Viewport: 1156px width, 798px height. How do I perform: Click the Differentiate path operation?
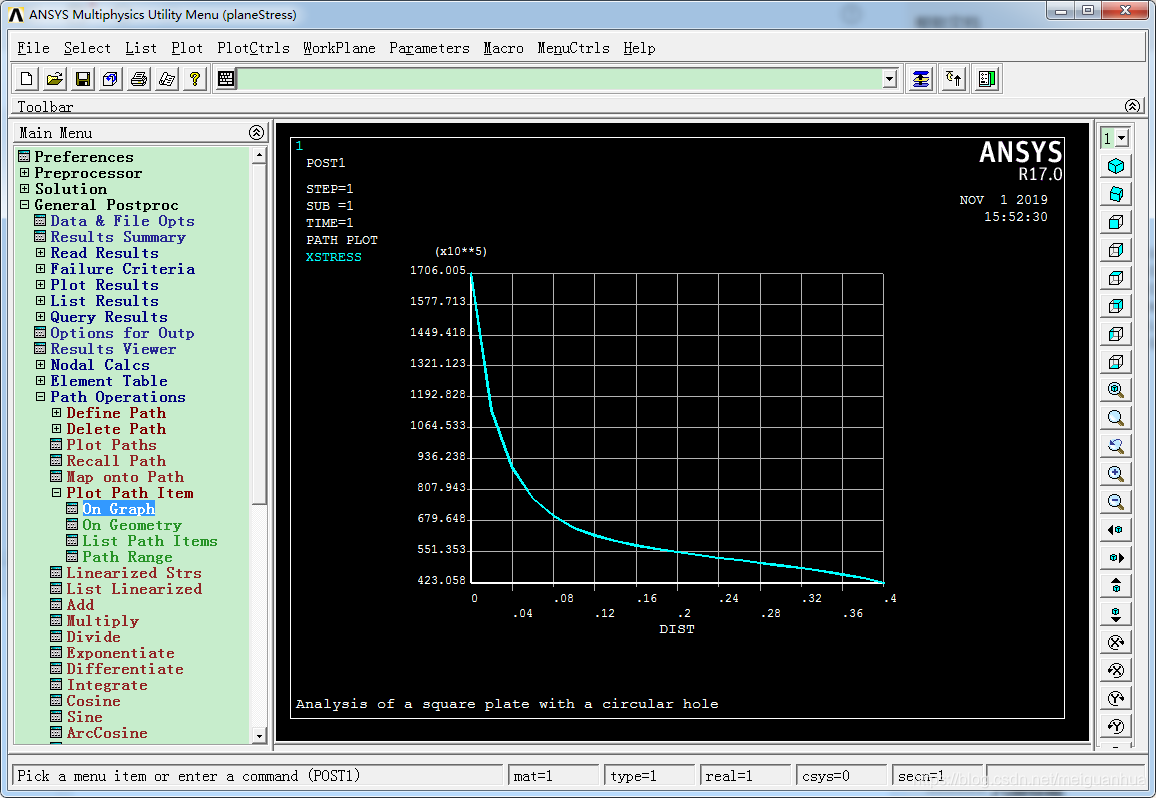[x=125, y=669]
